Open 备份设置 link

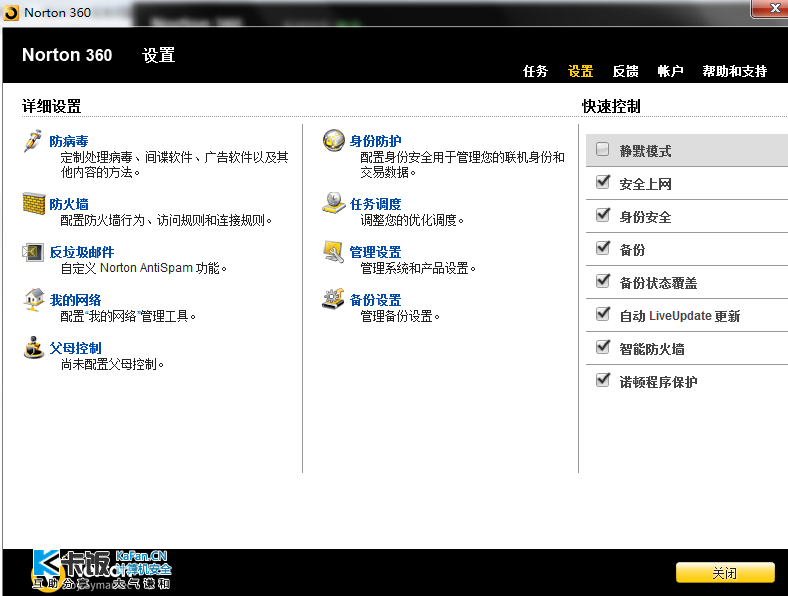(375, 300)
